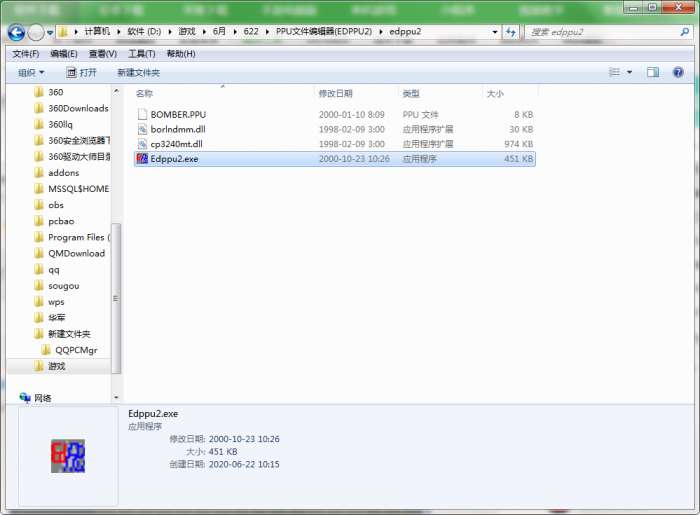Select the obs folder in tree

(x=56, y=205)
